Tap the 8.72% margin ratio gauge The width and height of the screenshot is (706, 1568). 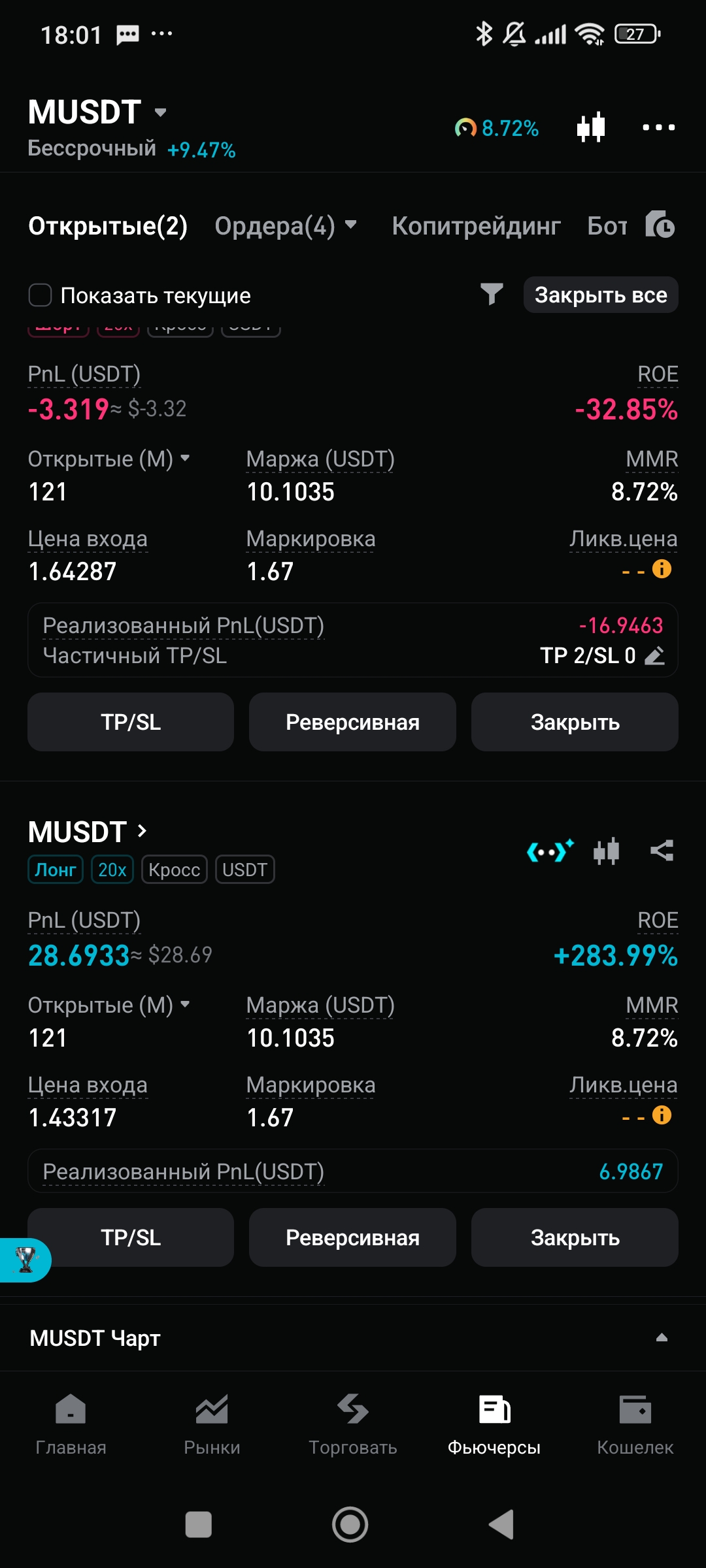tap(497, 128)
